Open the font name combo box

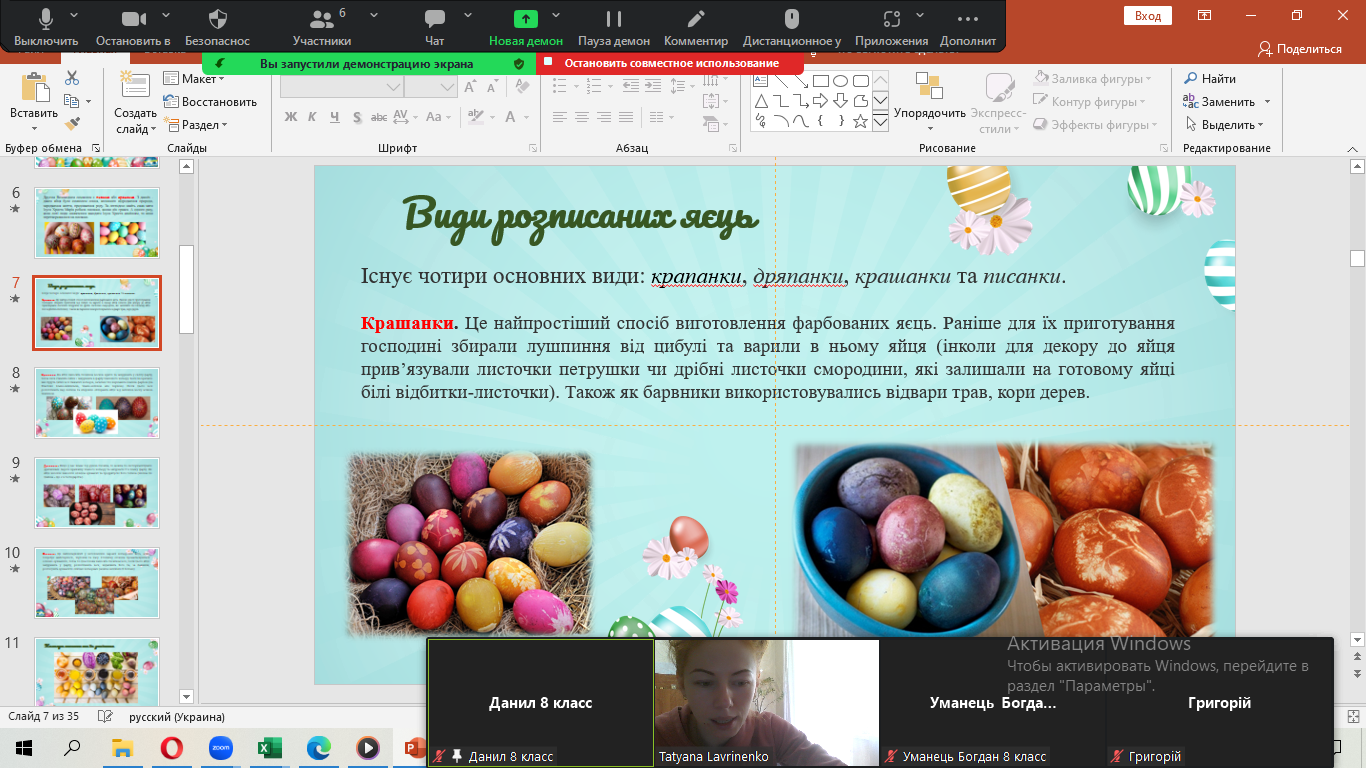tap(341, 87)
